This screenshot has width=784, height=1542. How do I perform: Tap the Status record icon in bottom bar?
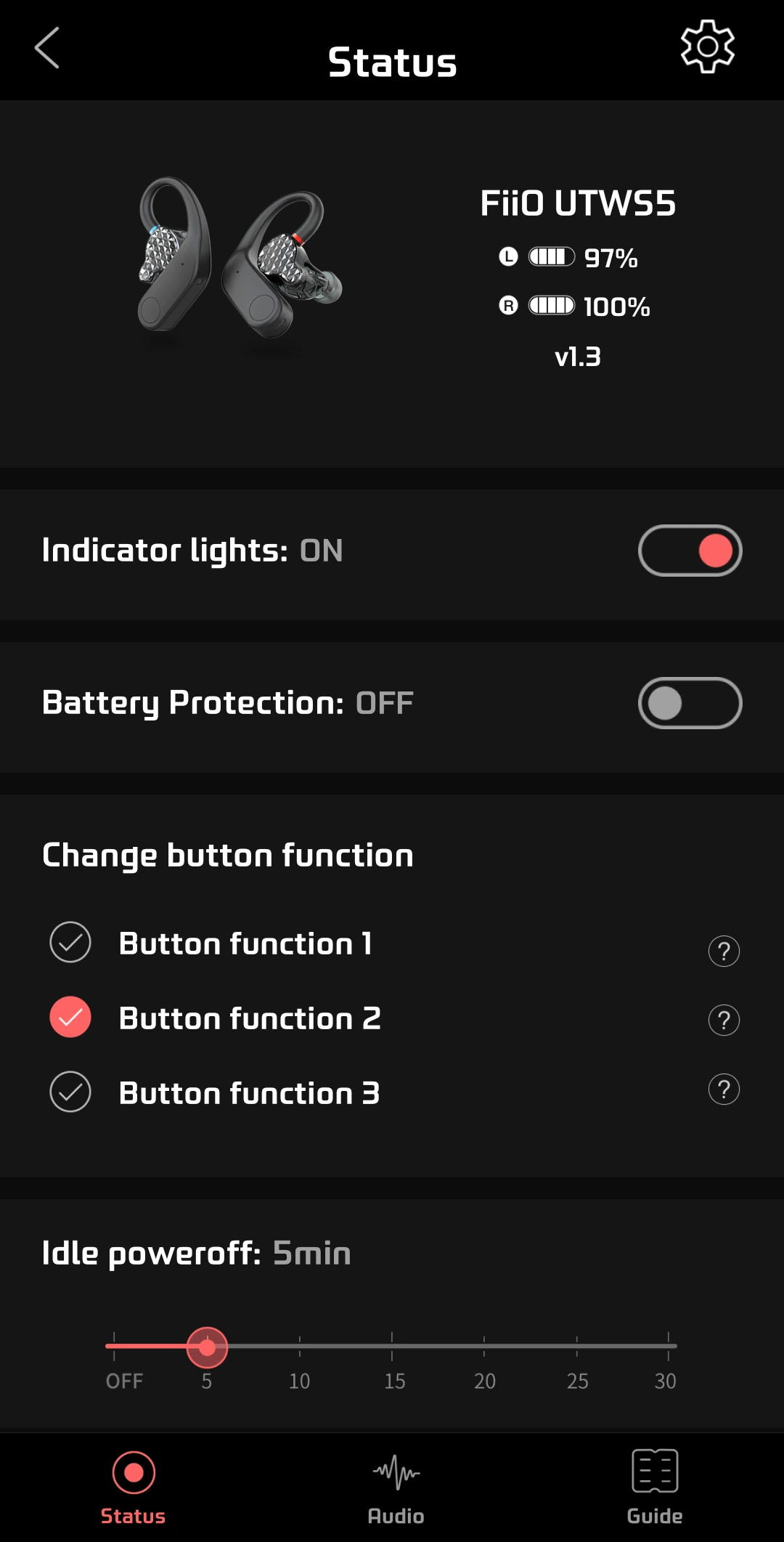134,1472
